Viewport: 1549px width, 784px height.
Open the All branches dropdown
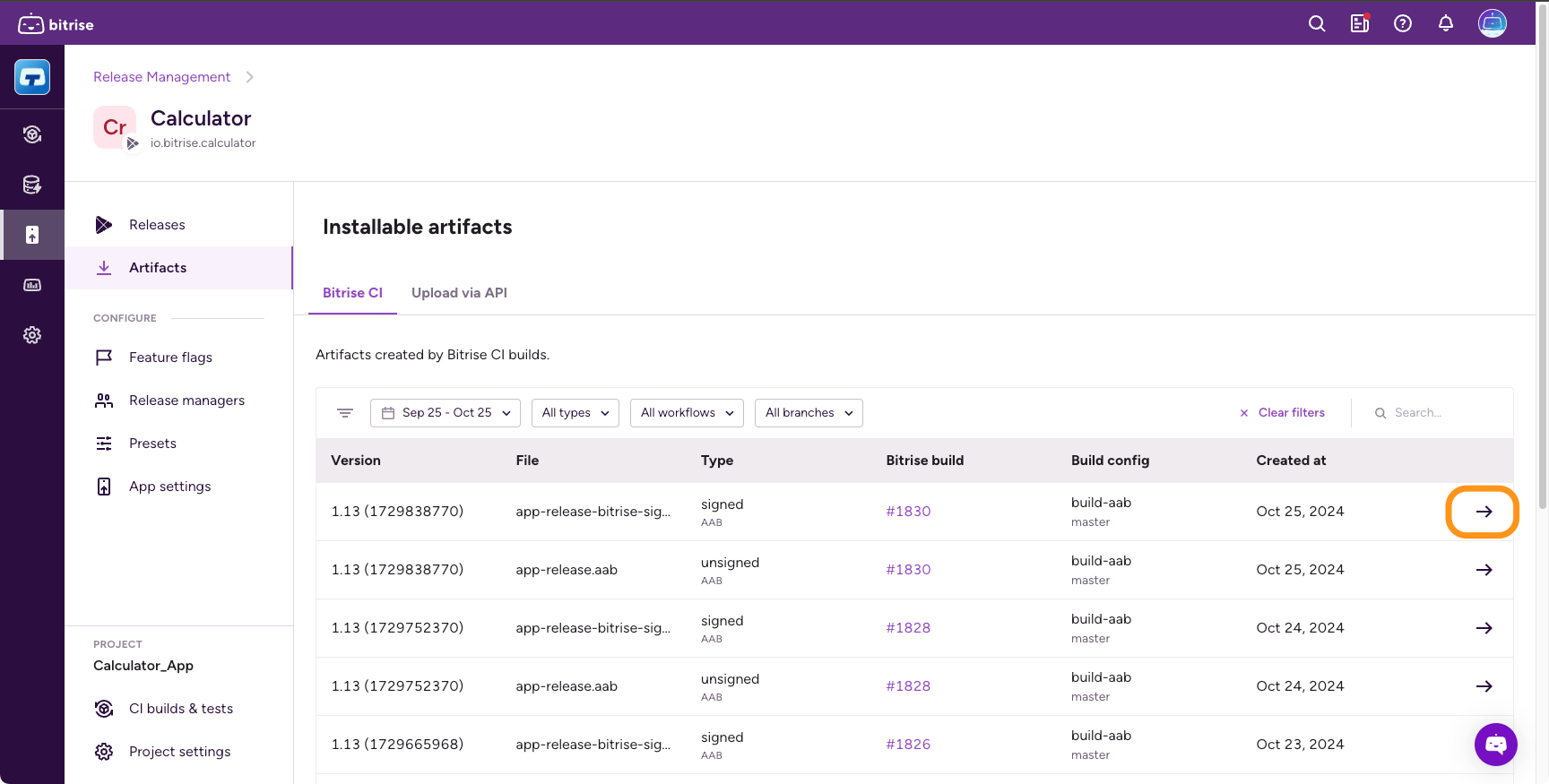[809, 413]
